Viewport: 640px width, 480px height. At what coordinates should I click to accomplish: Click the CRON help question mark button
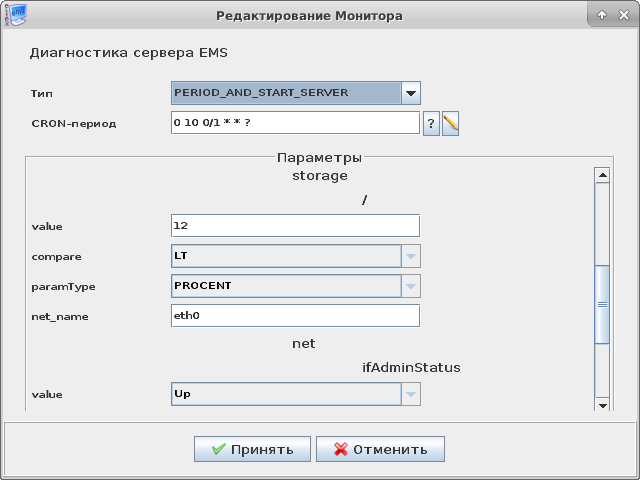pyautogui.click(x=431, y=123)
